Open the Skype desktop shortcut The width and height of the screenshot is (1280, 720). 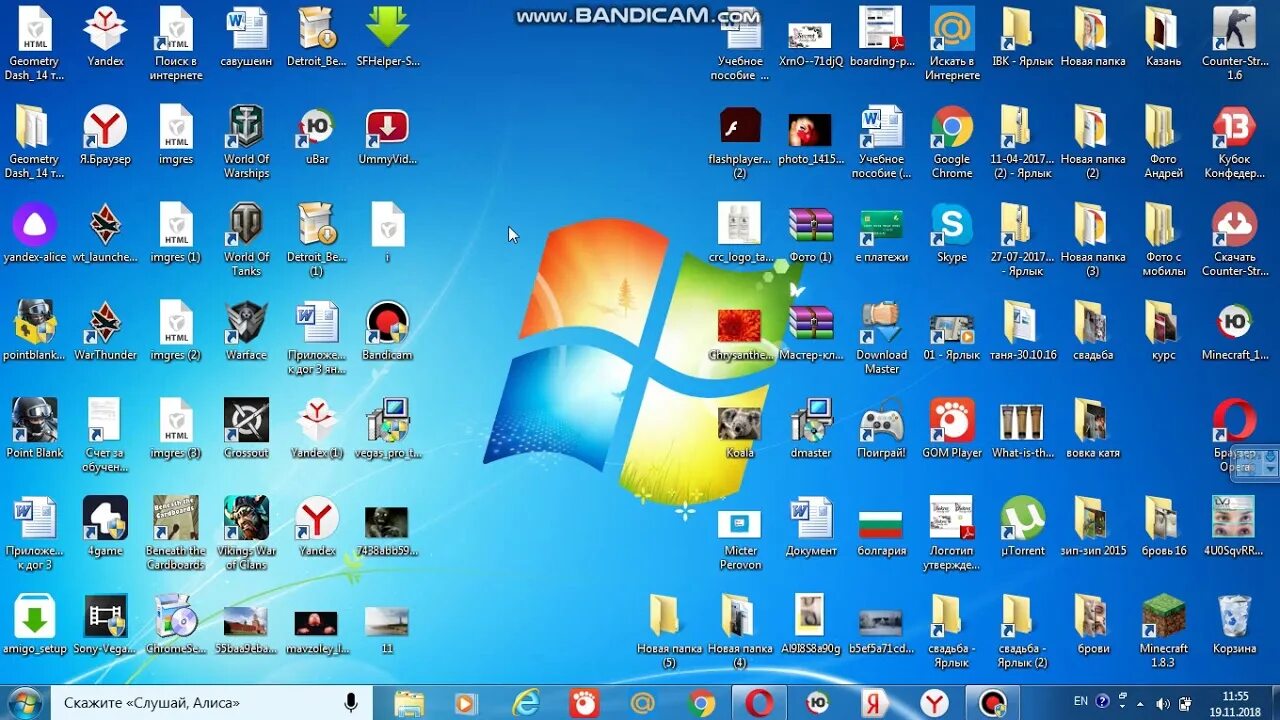click(952, 233)
